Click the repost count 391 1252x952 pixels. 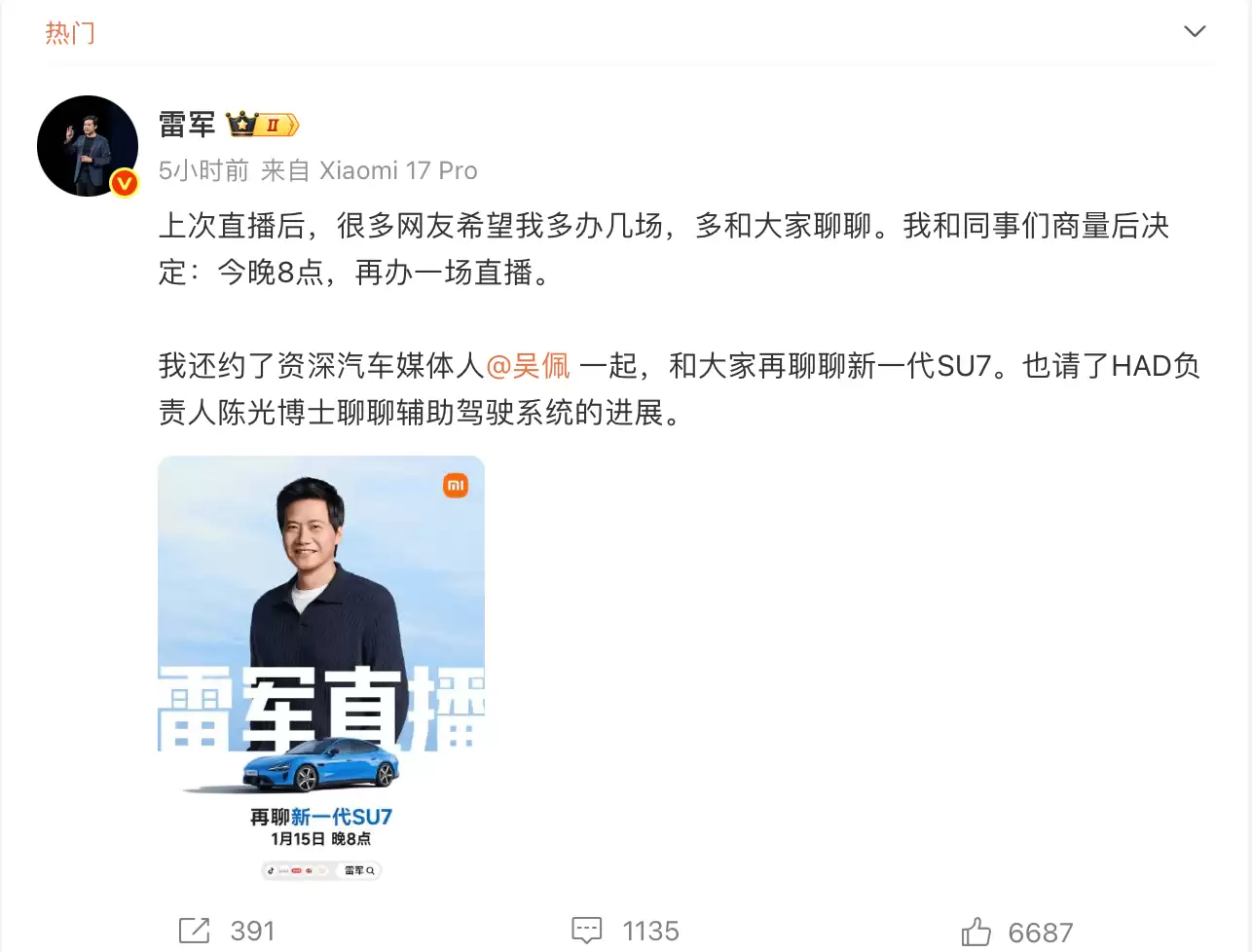coord(252,932)
